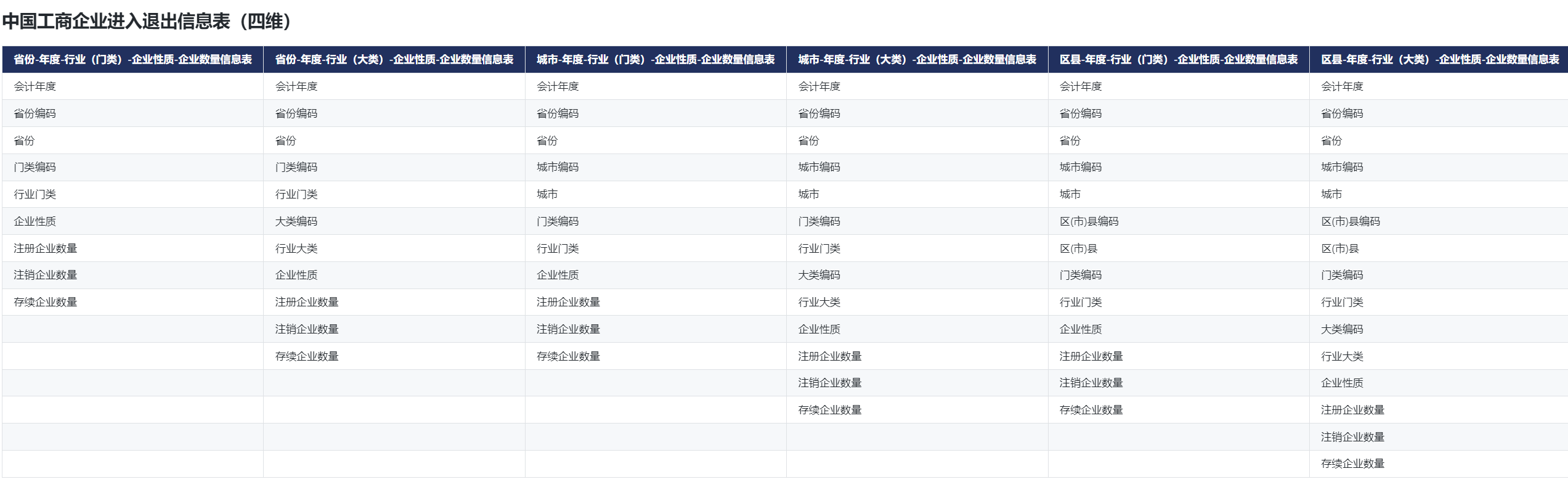Select header 城市-年度-行业（门类）-企业性质-企业数量信息表
The image size is (1568, 487).
click(x=656, y=59)
